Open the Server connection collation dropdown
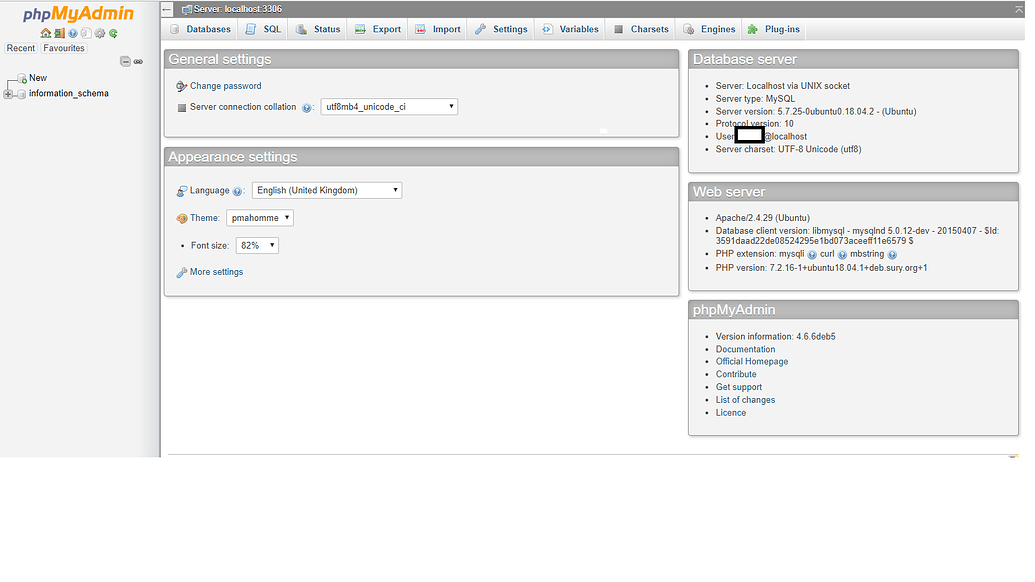Viewport: 1035px width, 582px height. click(389, 107)
